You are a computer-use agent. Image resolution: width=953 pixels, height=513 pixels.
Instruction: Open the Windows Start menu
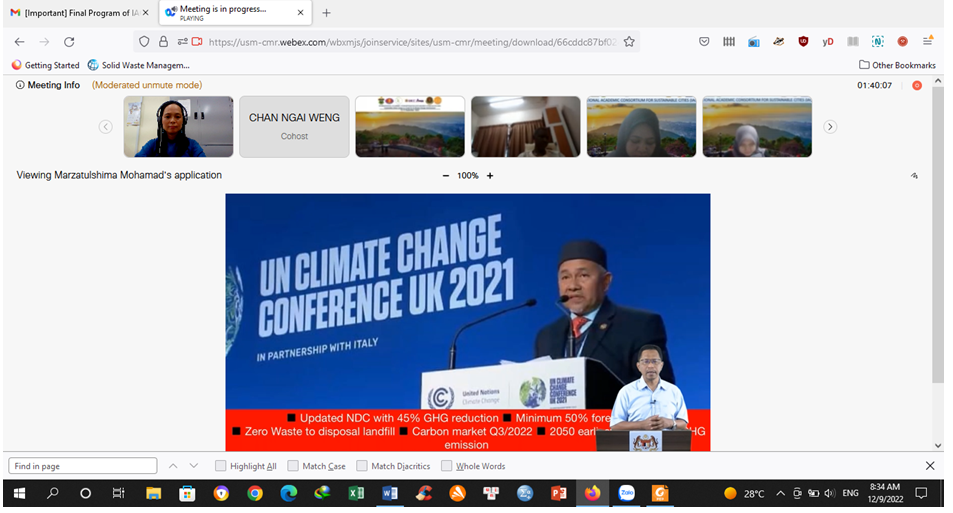19,494
